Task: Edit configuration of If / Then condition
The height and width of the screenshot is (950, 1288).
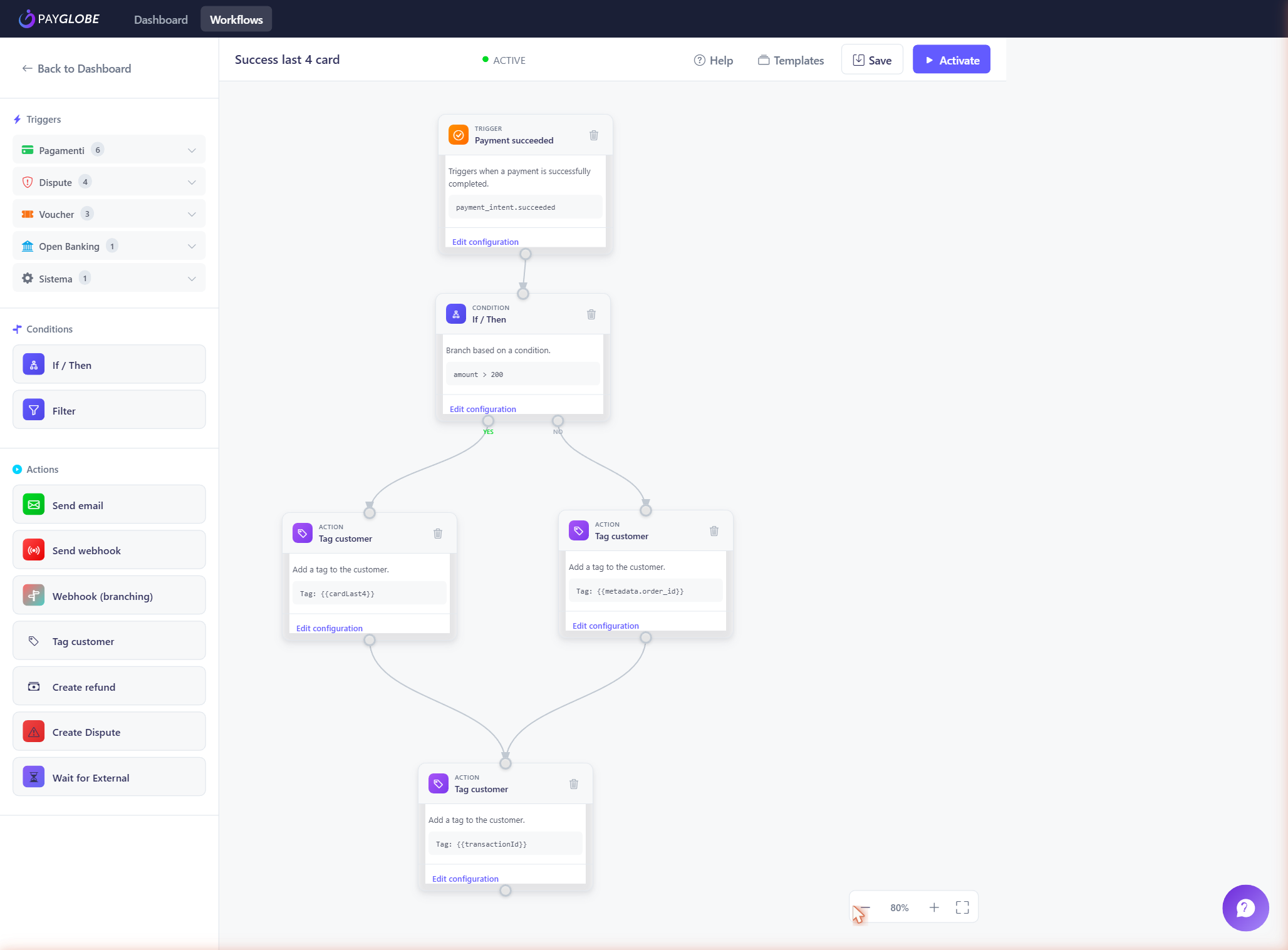Action: coord(483,409)
